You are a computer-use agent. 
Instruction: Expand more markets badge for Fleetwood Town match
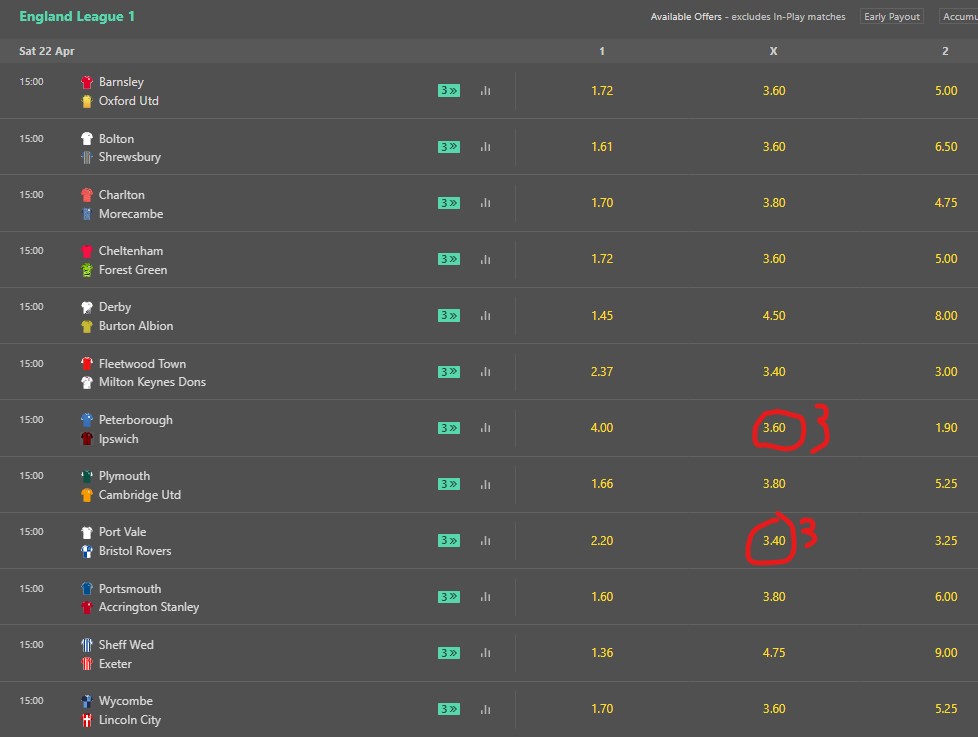(449, 372)
